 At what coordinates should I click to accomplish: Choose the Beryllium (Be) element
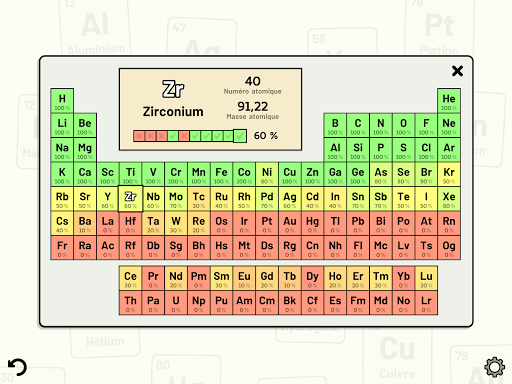click(x=85, y=125)
